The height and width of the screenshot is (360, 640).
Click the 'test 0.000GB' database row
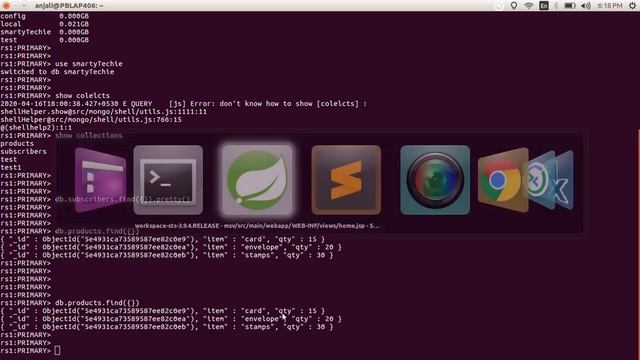44,40
